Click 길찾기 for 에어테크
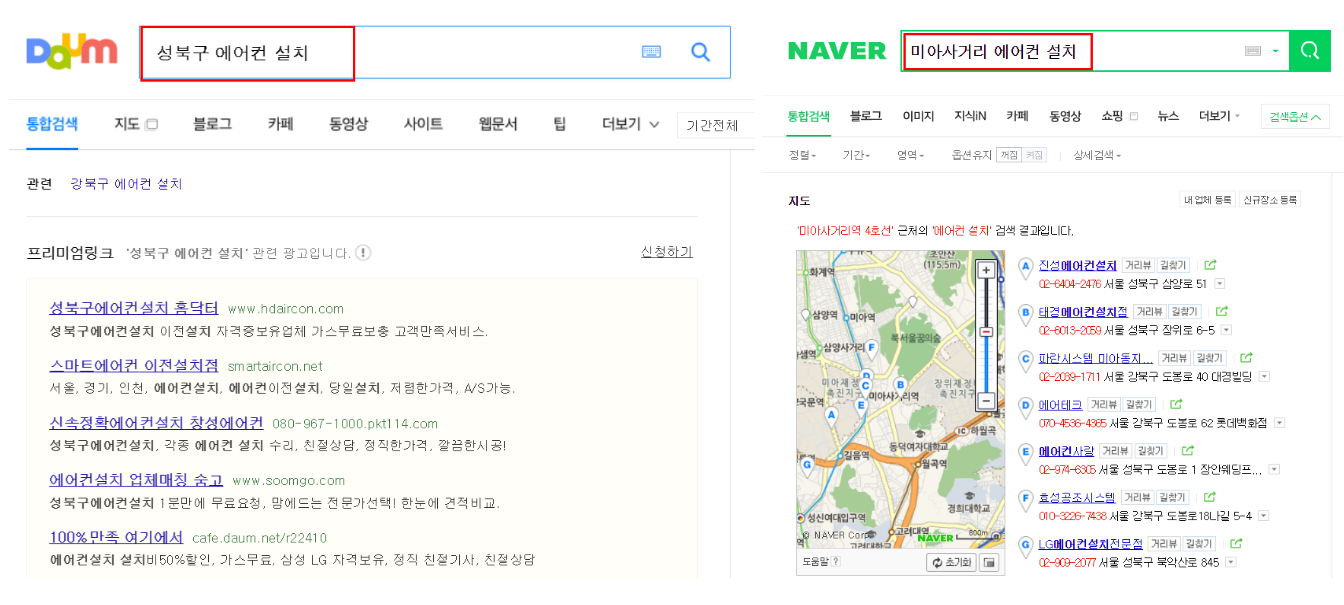The width and height of the screenshot is (1344, 605). (x=1139, y=404)
